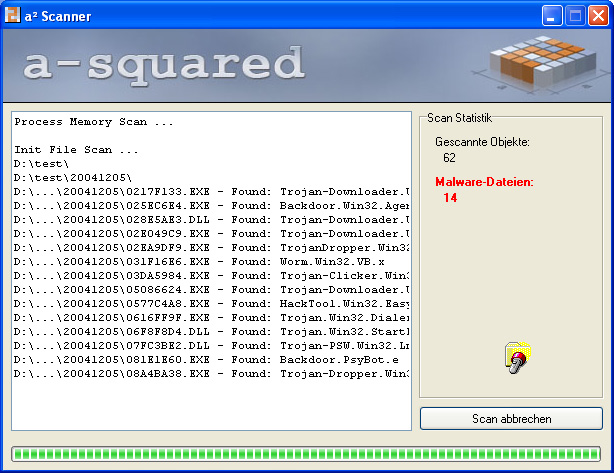This screenshot has height=473, width=614.
Task: Select the 06F8F8D4.DLL log entry
Action: [211, 332]
